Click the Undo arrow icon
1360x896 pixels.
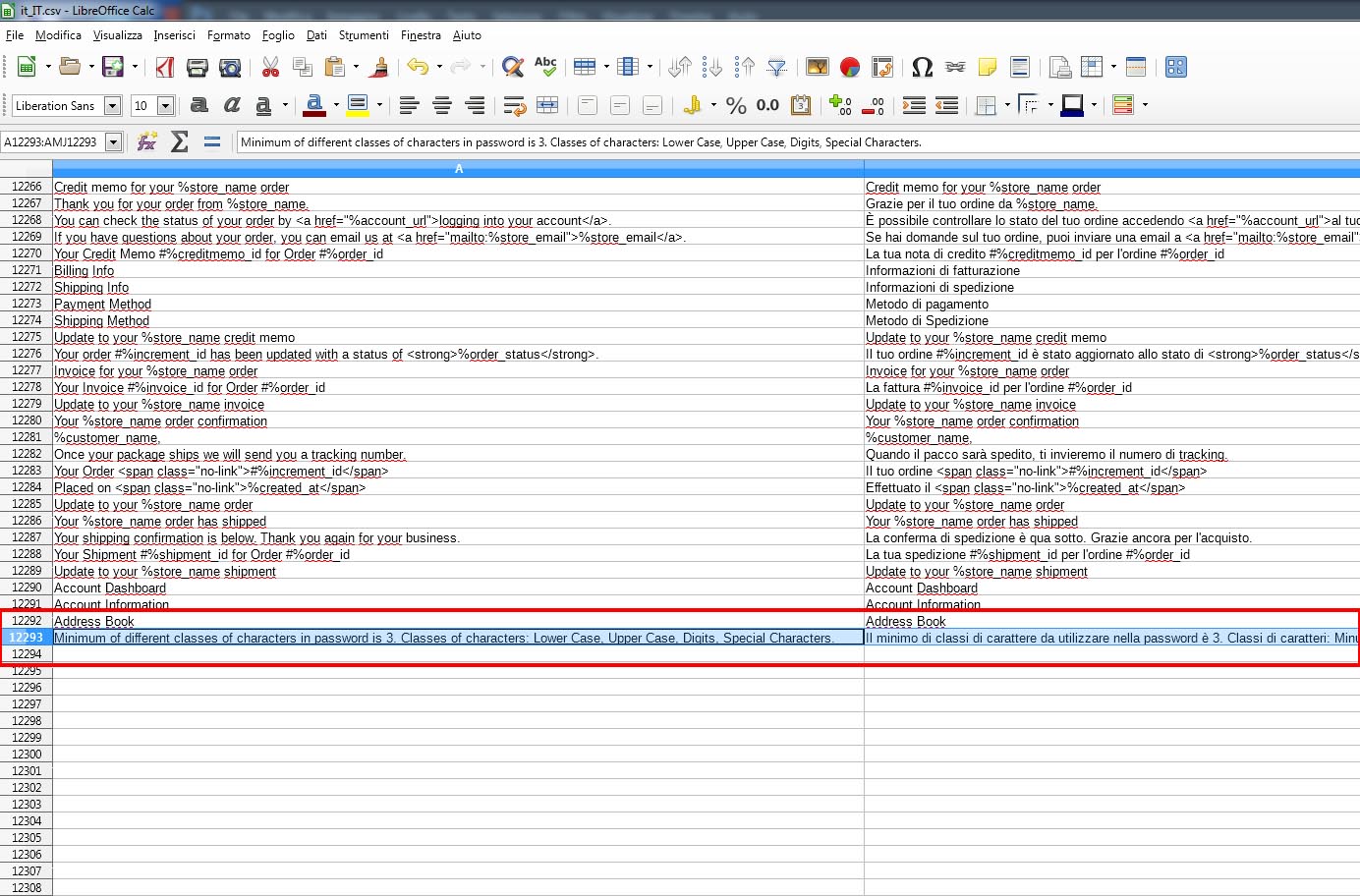pyautogui.click(x=418, y=67)
